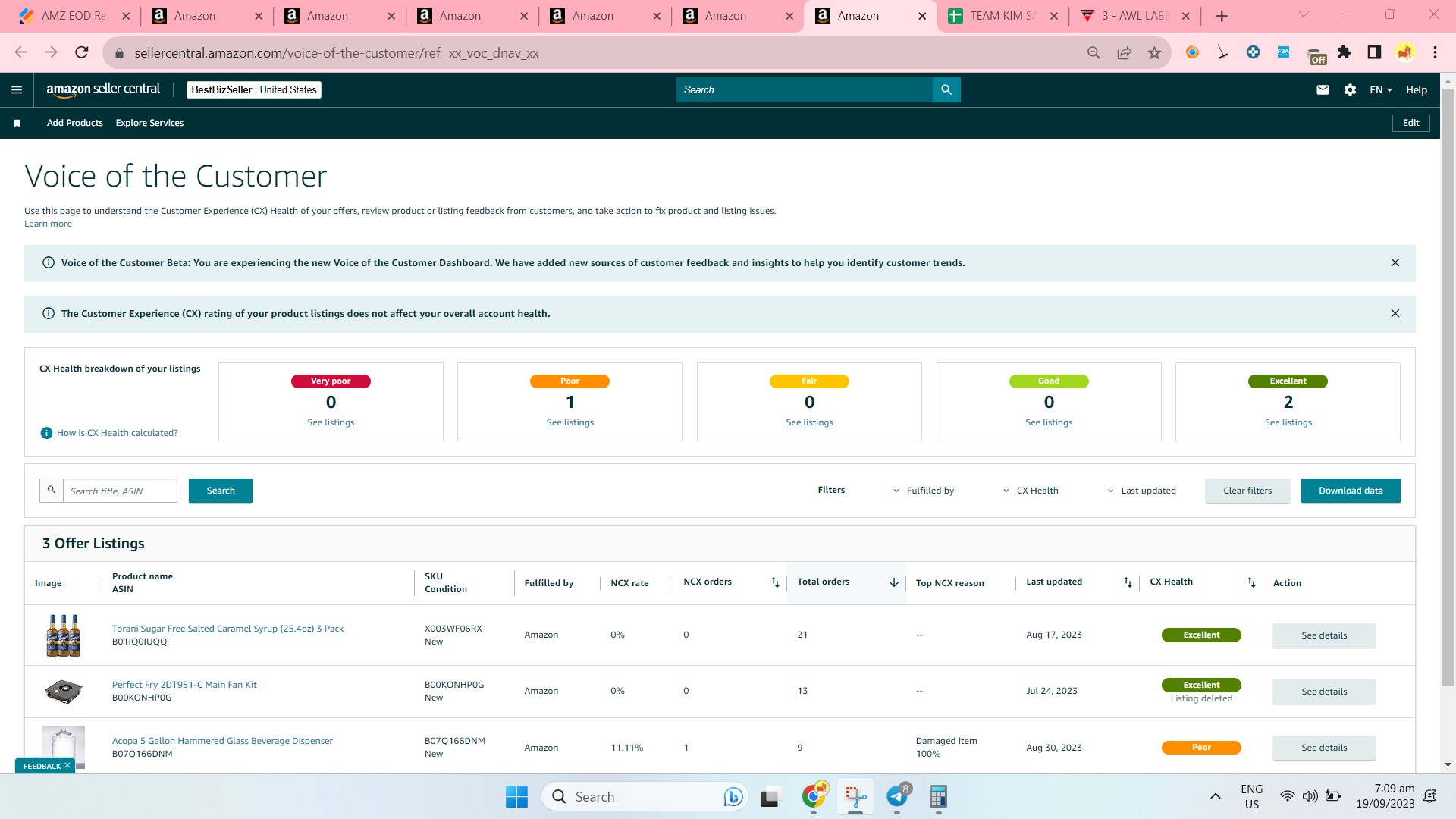Sort by CX Health column arrows
Screen dimensions: 1456x819
point(1251,582)
